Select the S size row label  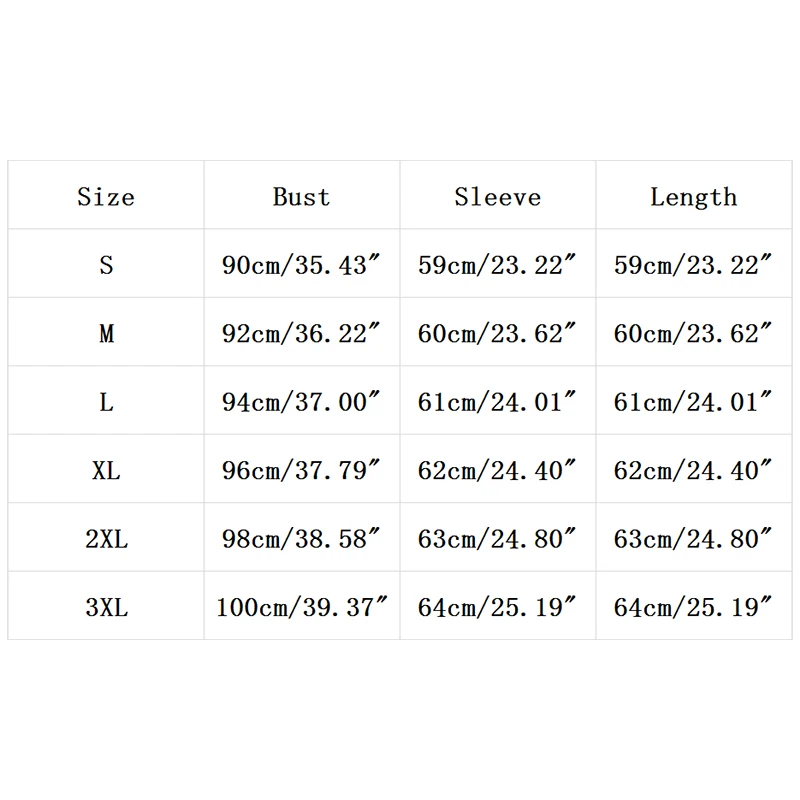pyautogui.click(x=106, y=265)
